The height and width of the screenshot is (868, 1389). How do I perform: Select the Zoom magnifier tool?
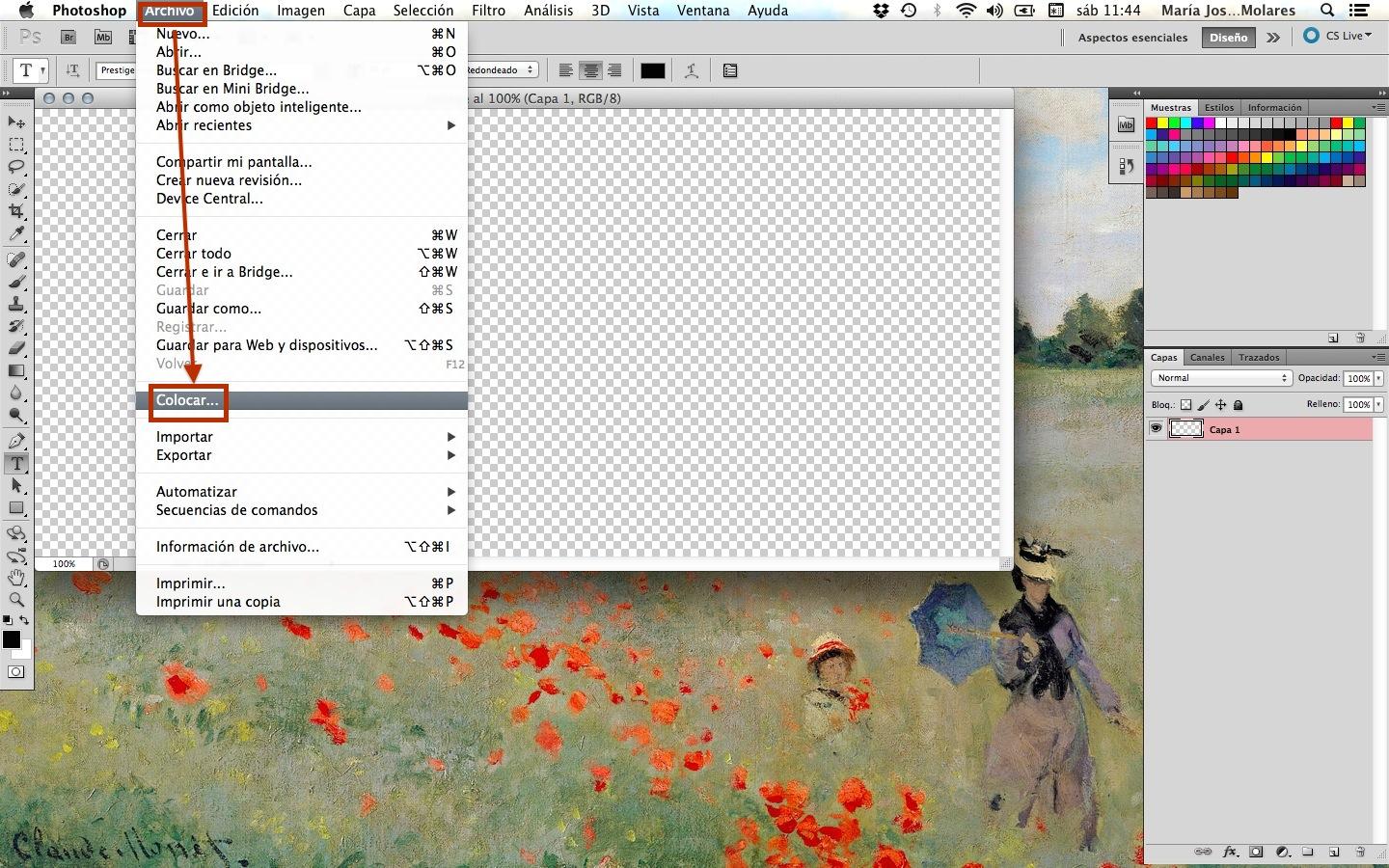pos(16,600)
